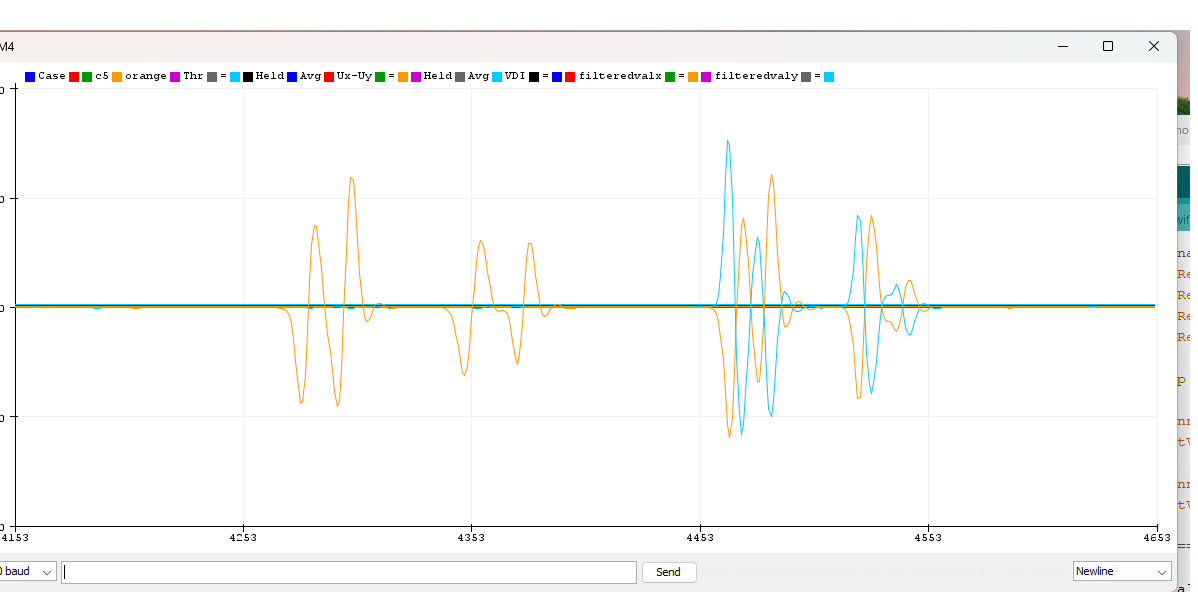1198x612 pixels.
Task: Click the magenta swatch beside Thr
Action: (175, 76)
